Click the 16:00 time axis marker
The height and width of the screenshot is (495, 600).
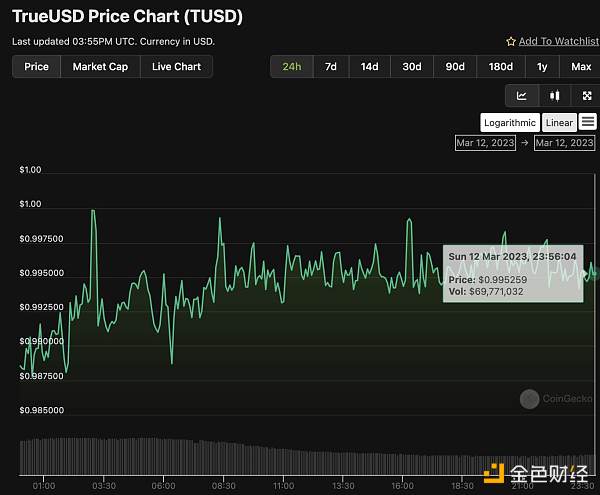[403, 486]
